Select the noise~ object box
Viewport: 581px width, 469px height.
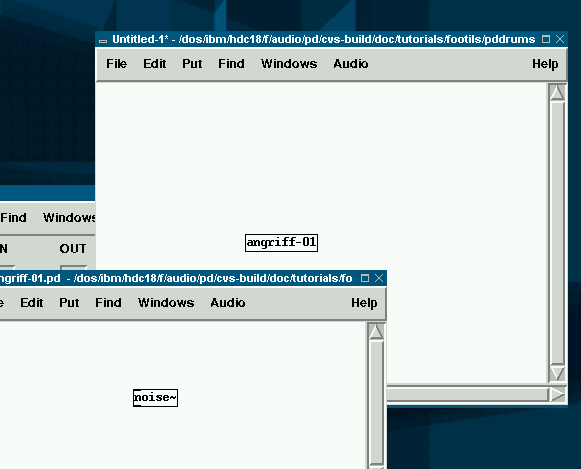pyautogui.click(x=155, y=398)
